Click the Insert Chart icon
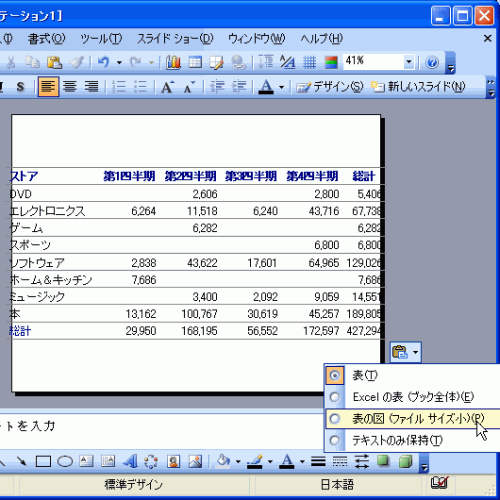 pos(173,62)
